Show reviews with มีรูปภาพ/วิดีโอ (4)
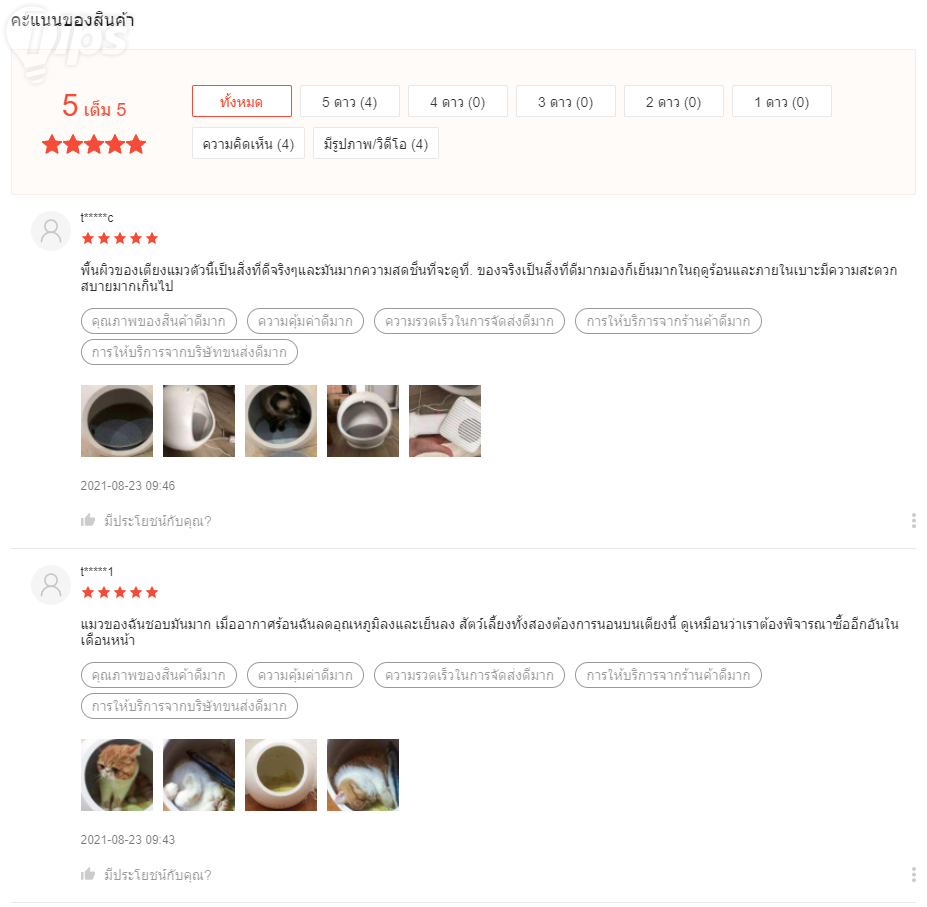 [376, 143]
